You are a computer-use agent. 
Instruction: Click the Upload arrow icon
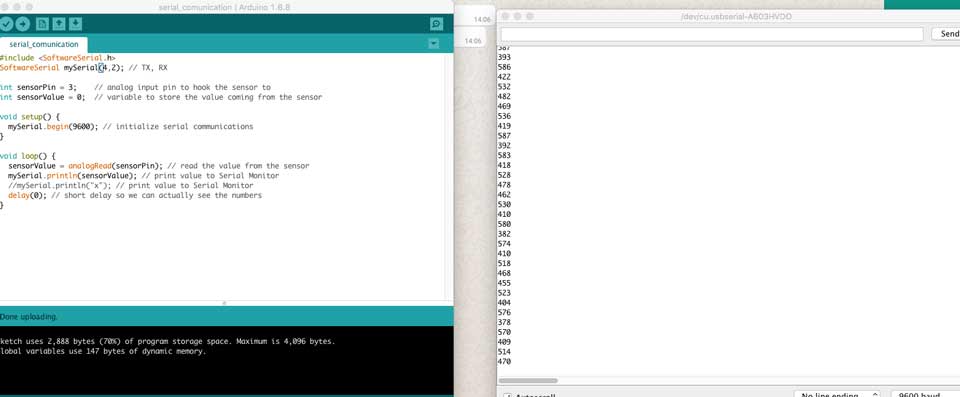(23, 24)
